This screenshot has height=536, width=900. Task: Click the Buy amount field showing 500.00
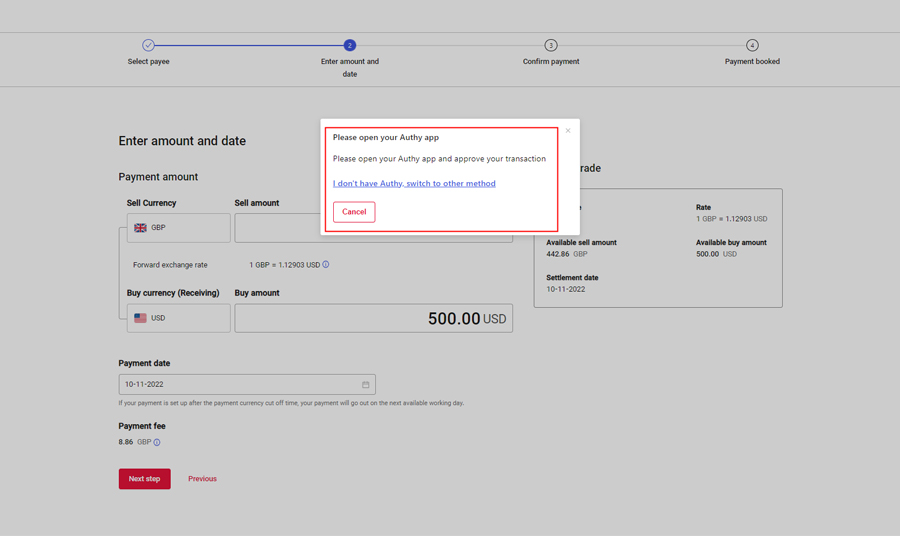(x=373, y=318)
